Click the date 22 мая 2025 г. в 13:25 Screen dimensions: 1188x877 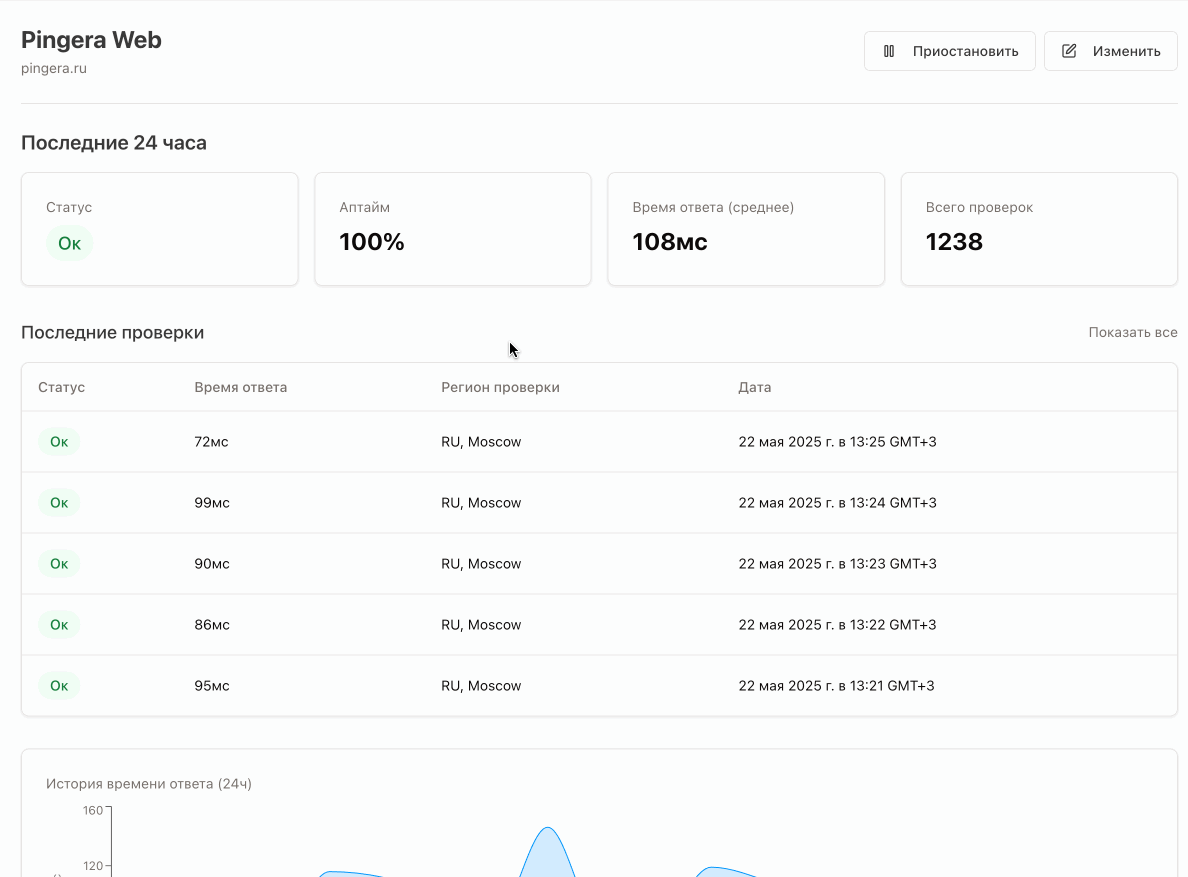(x=837, y=442)
